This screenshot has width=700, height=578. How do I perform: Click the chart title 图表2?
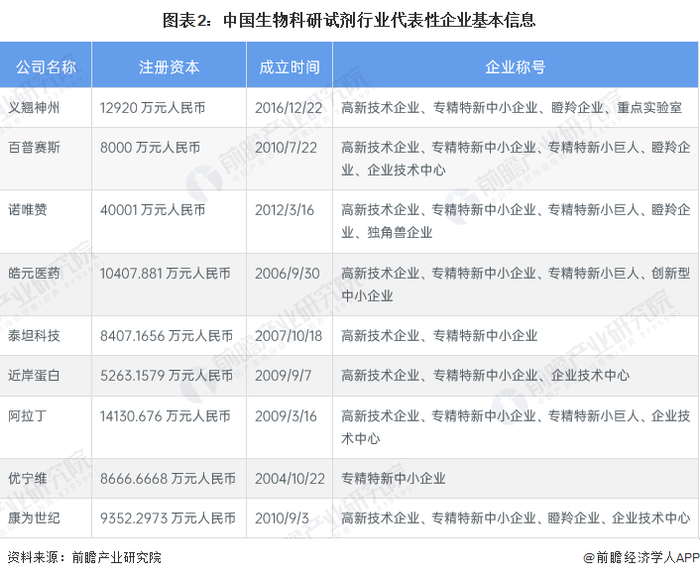pos(349,20)
